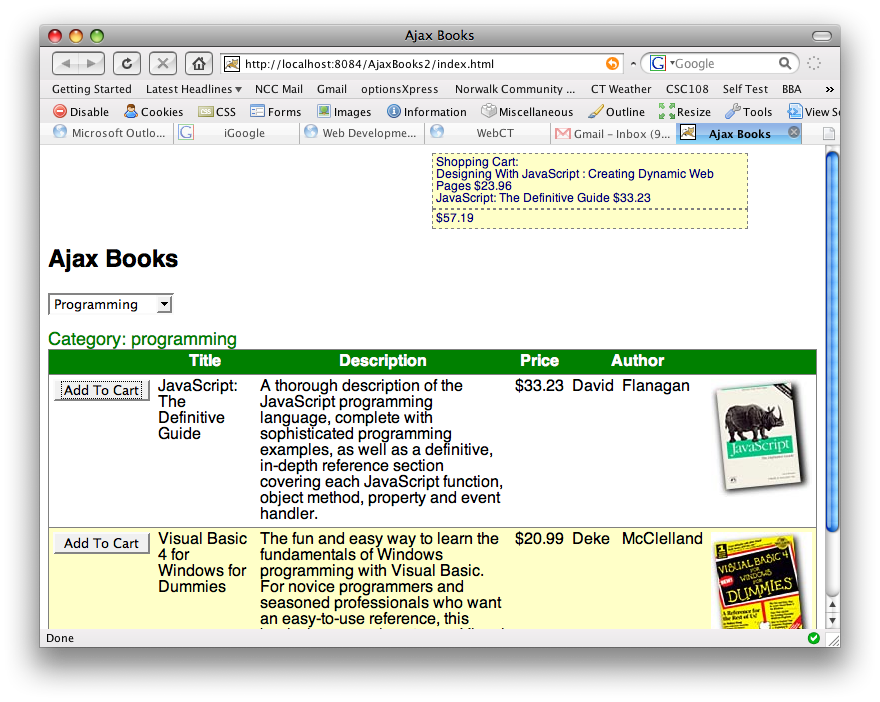Click the price $20.99 table cell
This screenshot has height=702, width=880.
coord(539,538)
